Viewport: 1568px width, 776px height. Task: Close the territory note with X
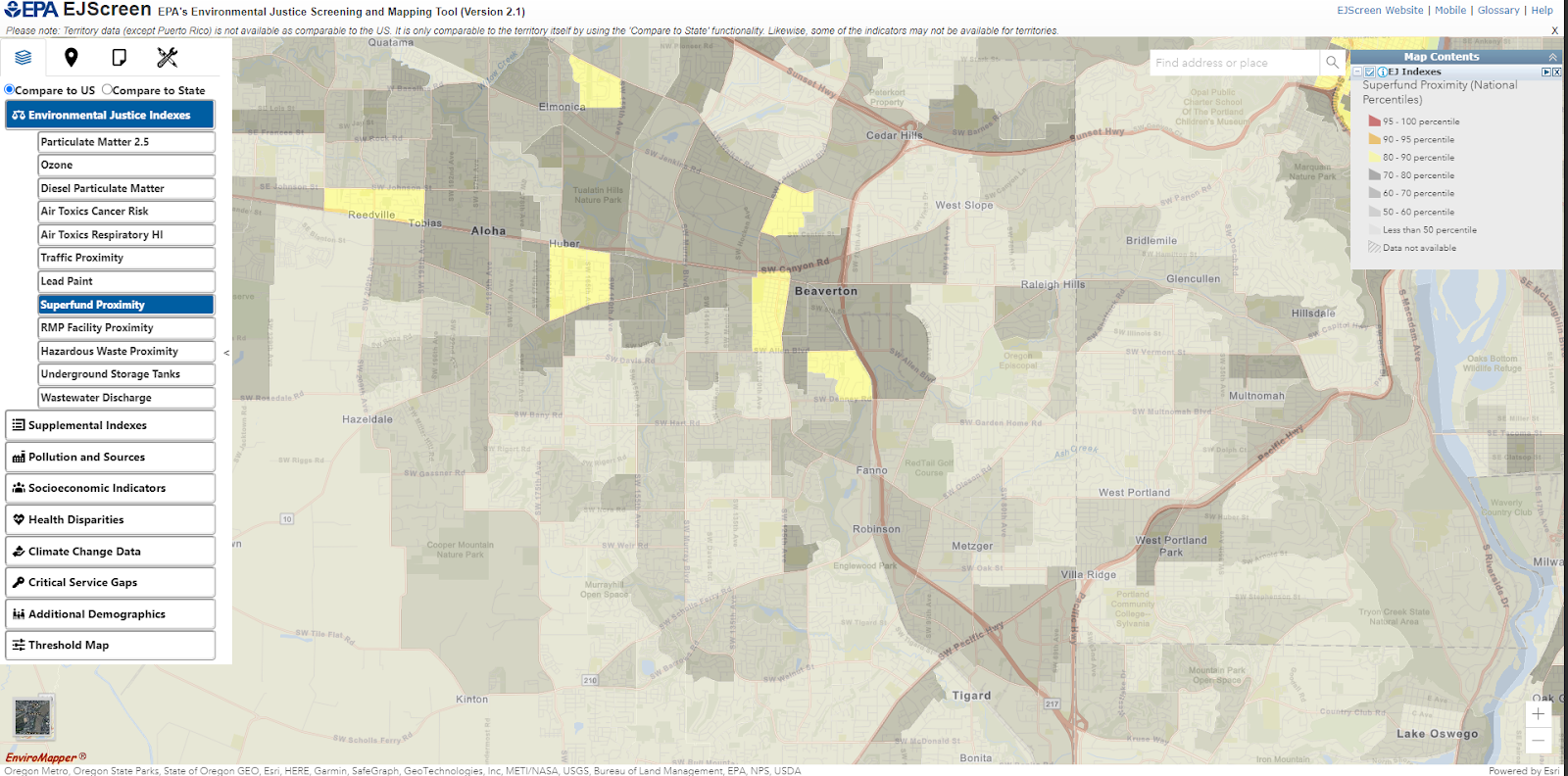coord(1554,30)
